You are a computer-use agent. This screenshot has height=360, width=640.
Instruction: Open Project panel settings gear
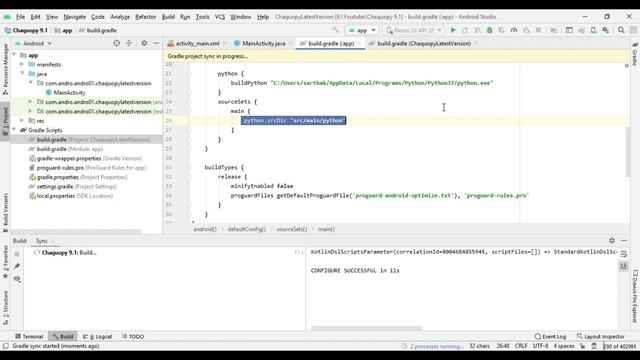(x=144, y=43)
